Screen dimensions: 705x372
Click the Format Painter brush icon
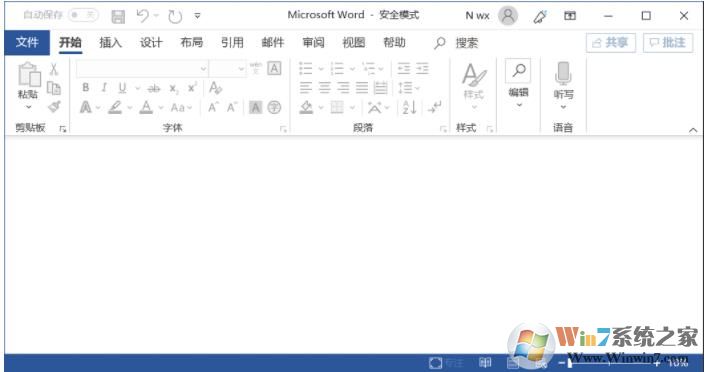[x=54, y=107]
